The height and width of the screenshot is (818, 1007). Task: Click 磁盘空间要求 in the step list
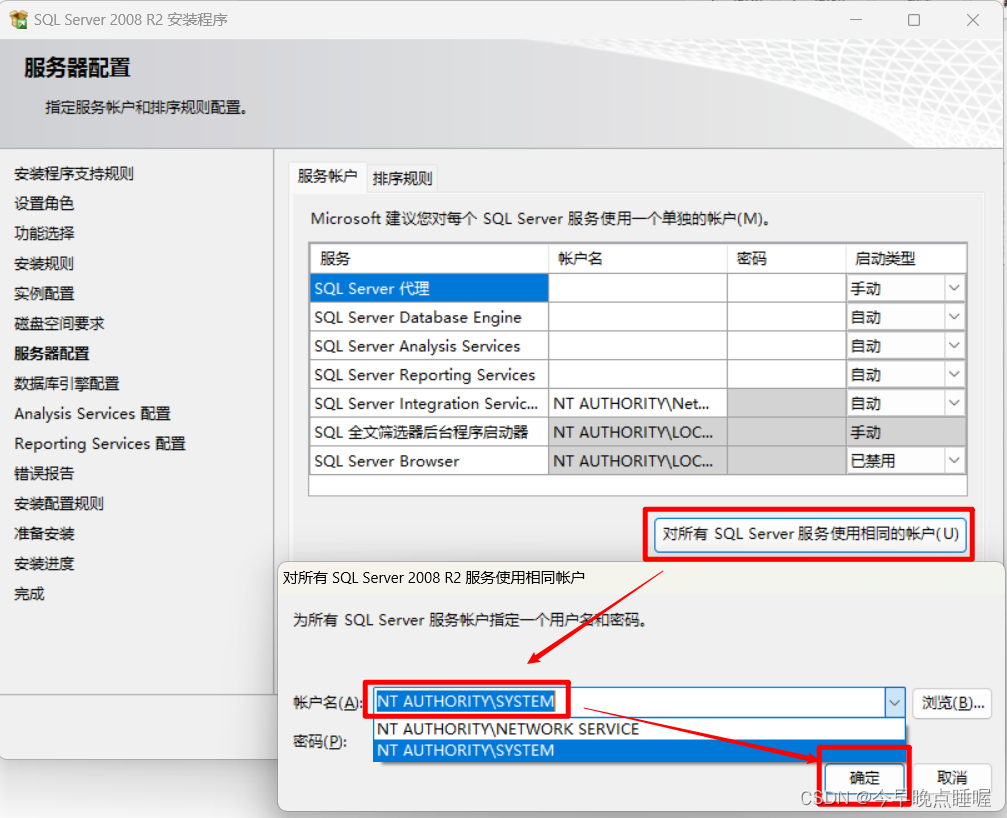pos(59,324)
